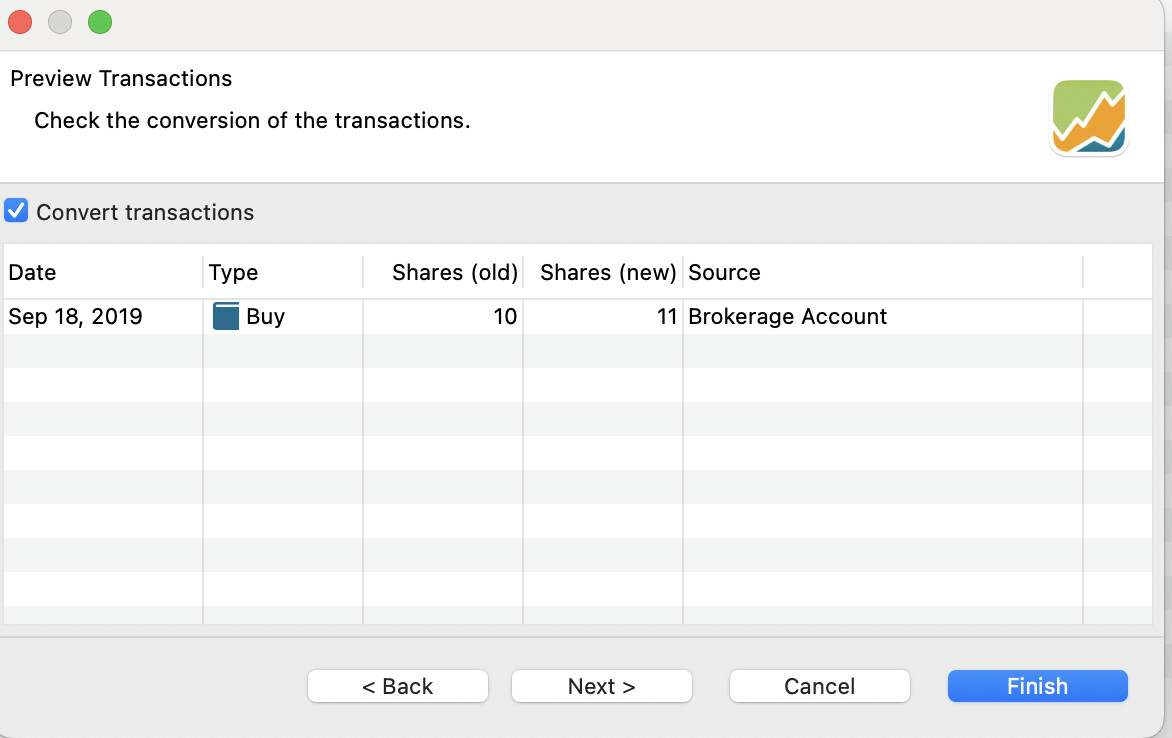Click the blue Buy transaction icon
Image resolution: width=1172 pixels, height=738 pixels.
pyautogui.click(x=226, y=317)
